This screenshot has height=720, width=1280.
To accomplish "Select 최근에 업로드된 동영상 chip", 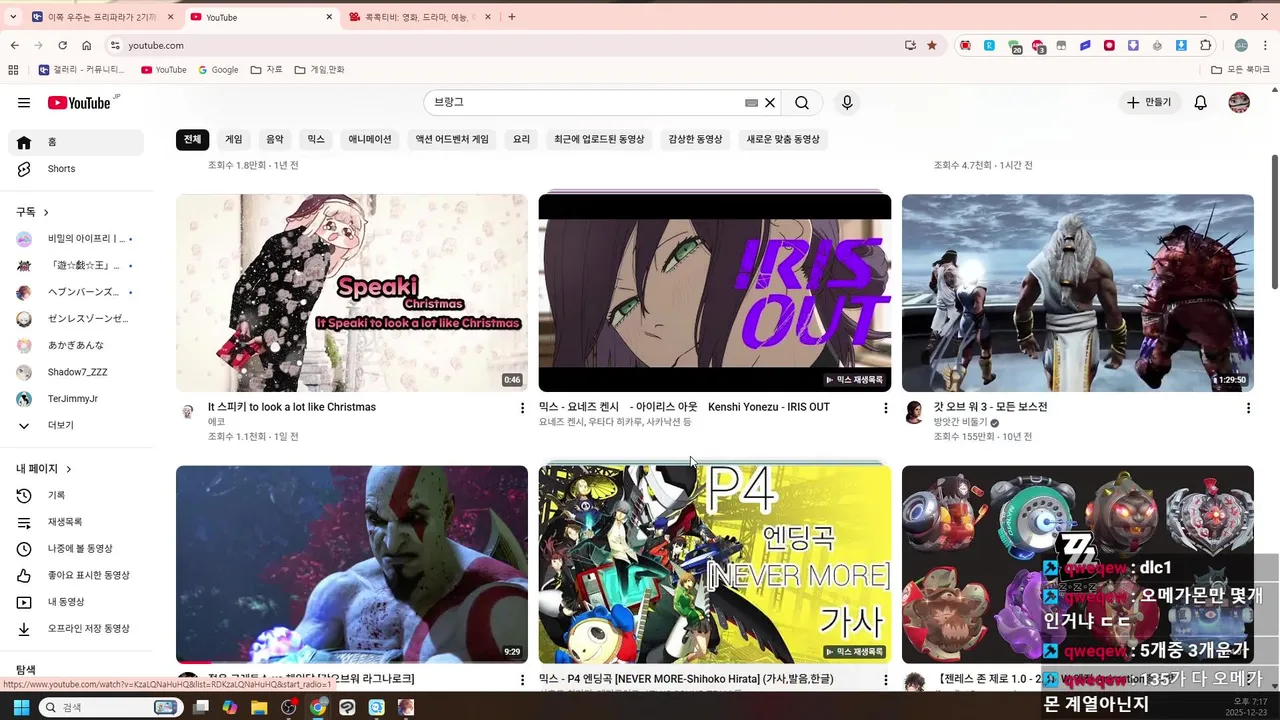I will click(x=599, y=139).
